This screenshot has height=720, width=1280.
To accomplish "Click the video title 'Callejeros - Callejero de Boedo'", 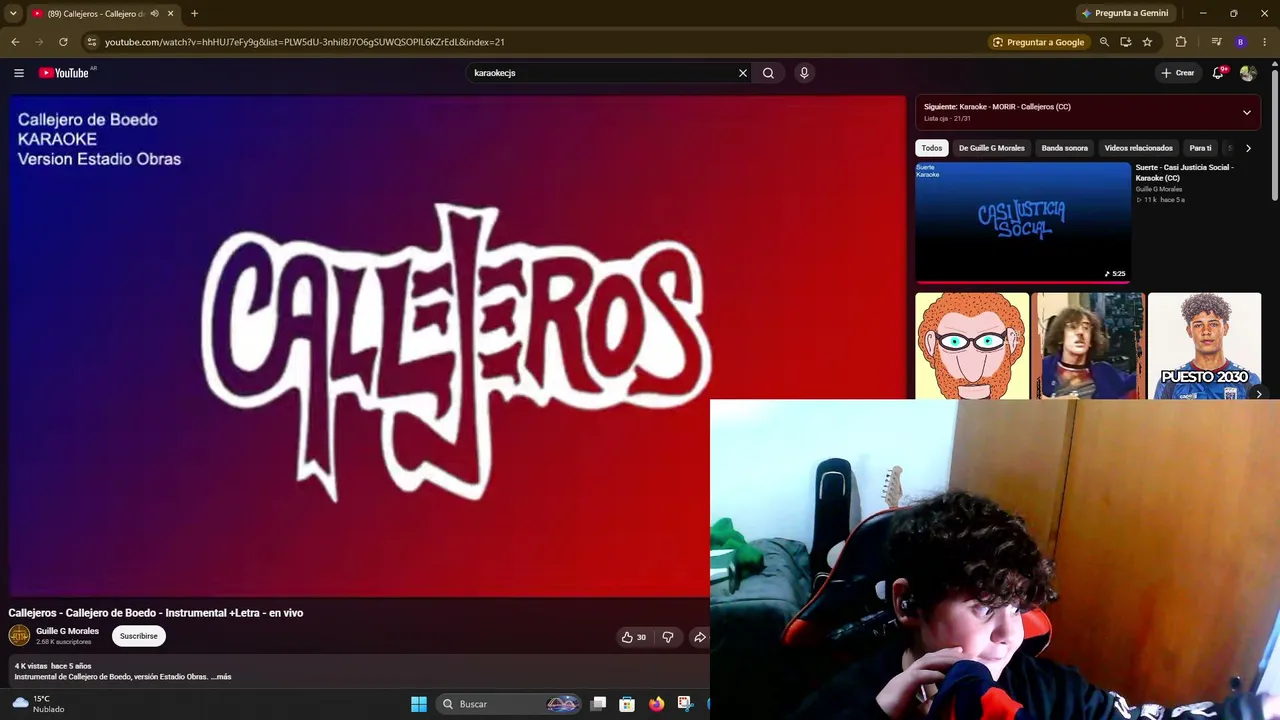I will pyautogui.click(x=156, y=613).
